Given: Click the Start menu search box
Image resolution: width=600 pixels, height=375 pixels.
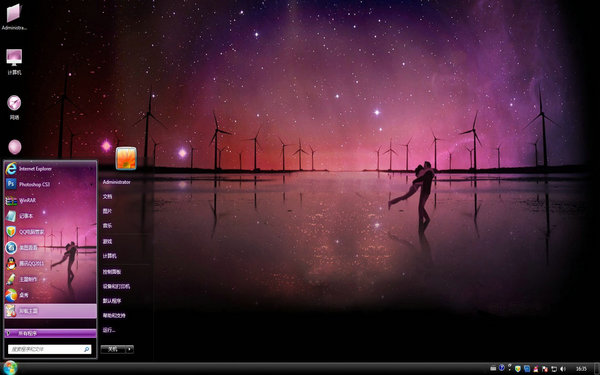Looking at the screenshot, I should coord(49,349).
